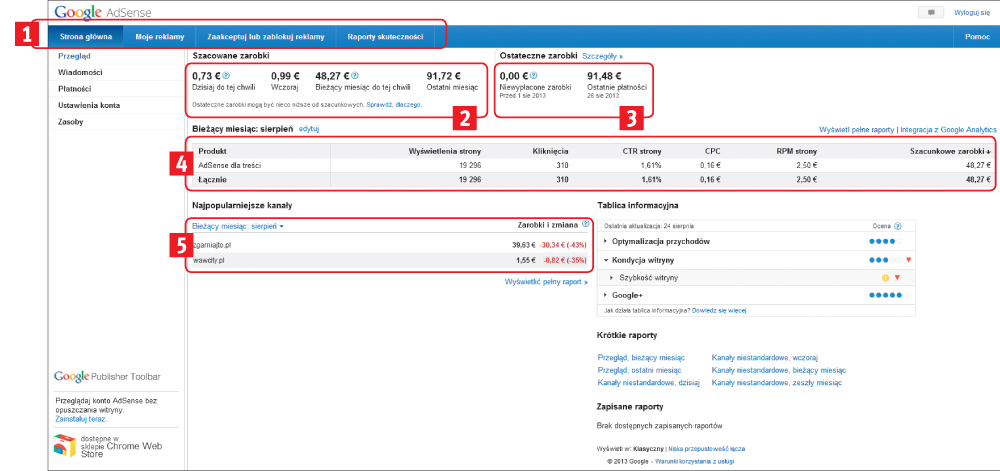Click the notification icon beside Wyloguj się
The width and height of the screenshot is (1000, 471).
(932, 12)
